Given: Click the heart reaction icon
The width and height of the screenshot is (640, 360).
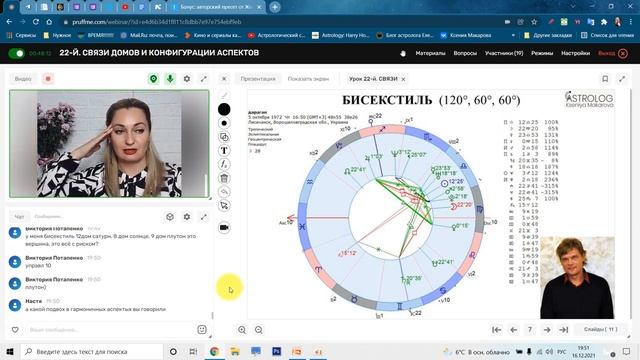Looking at the screenshot, I should point(15,329).
